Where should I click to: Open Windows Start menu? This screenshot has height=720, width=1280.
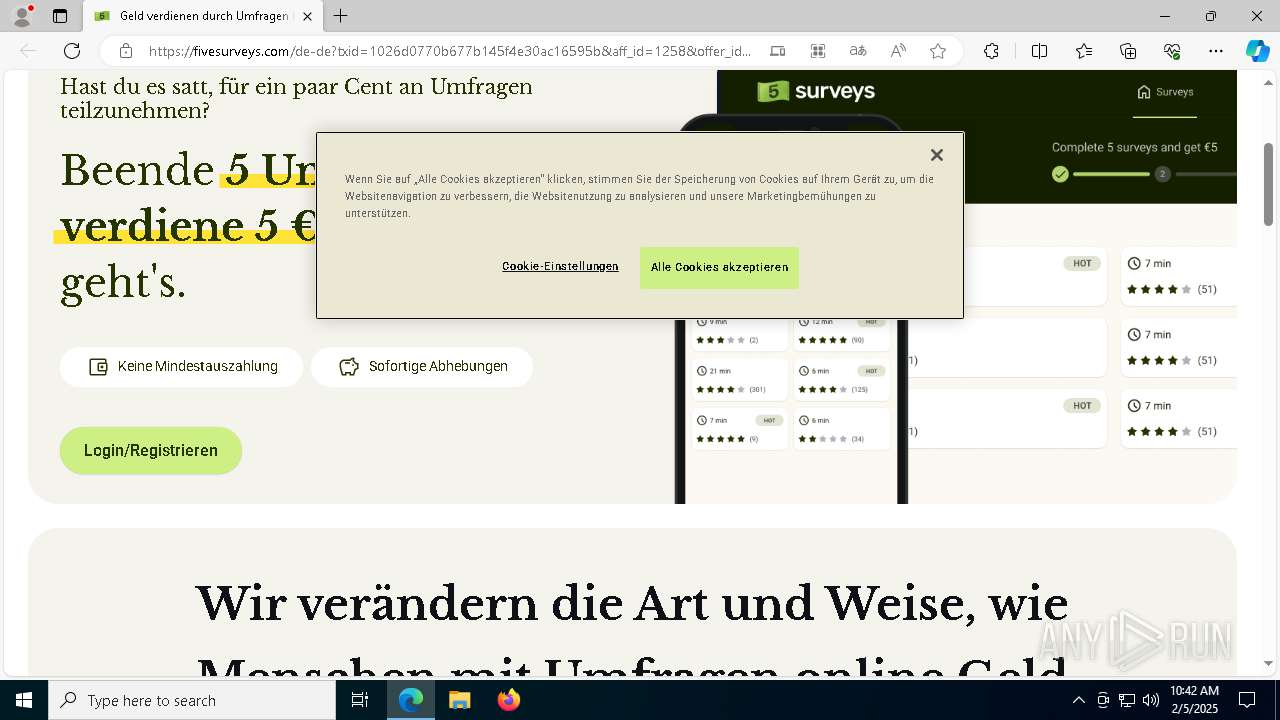(x=24, y=700)
